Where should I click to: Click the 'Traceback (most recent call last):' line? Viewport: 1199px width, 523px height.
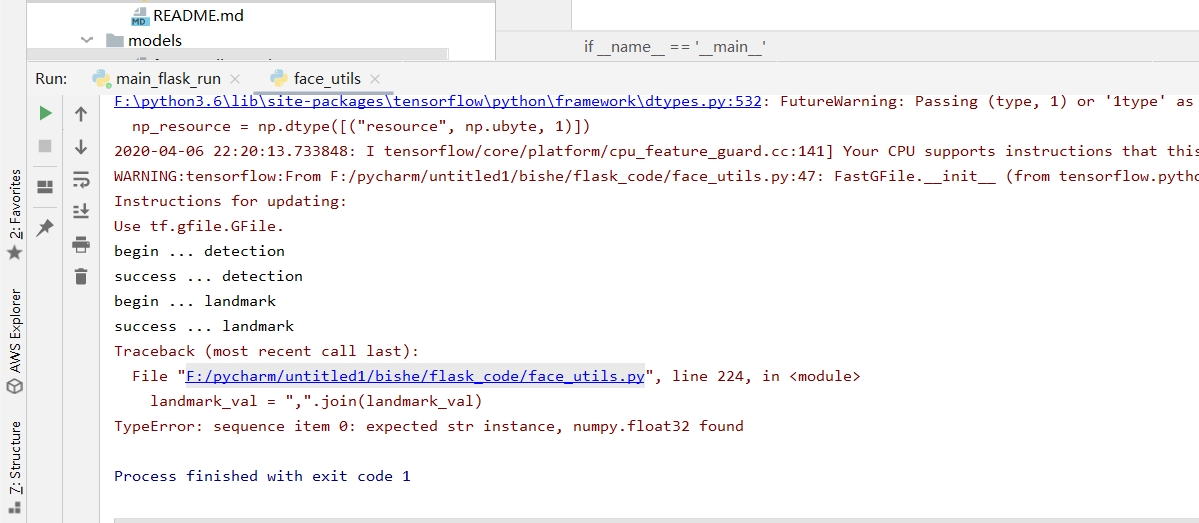click(267, 352)
